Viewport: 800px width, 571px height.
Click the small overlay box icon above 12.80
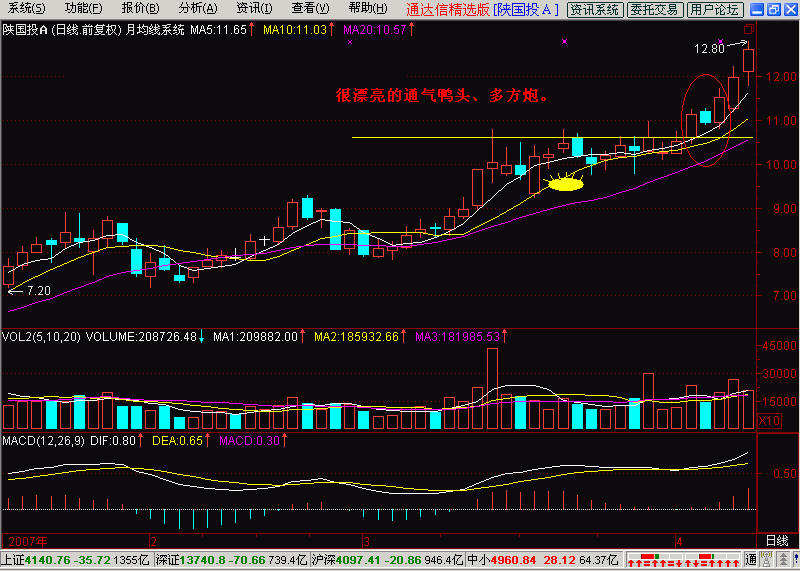[x=746, y=30]
